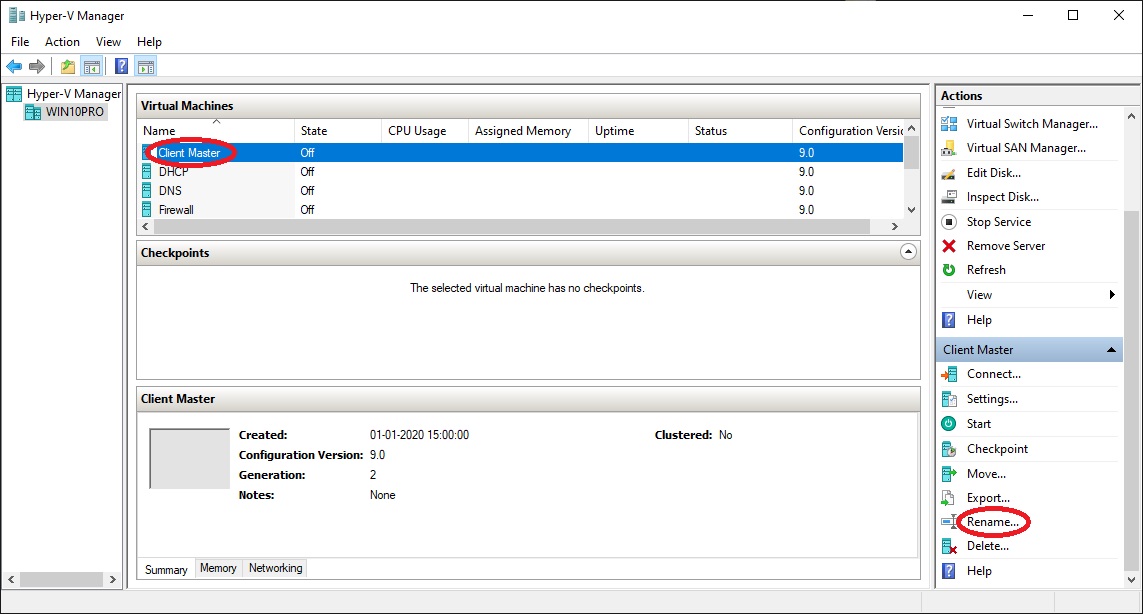The image size is (1143, 614).
Task: Click the Settings icon in Actions
Action: [x=949, y=399]
